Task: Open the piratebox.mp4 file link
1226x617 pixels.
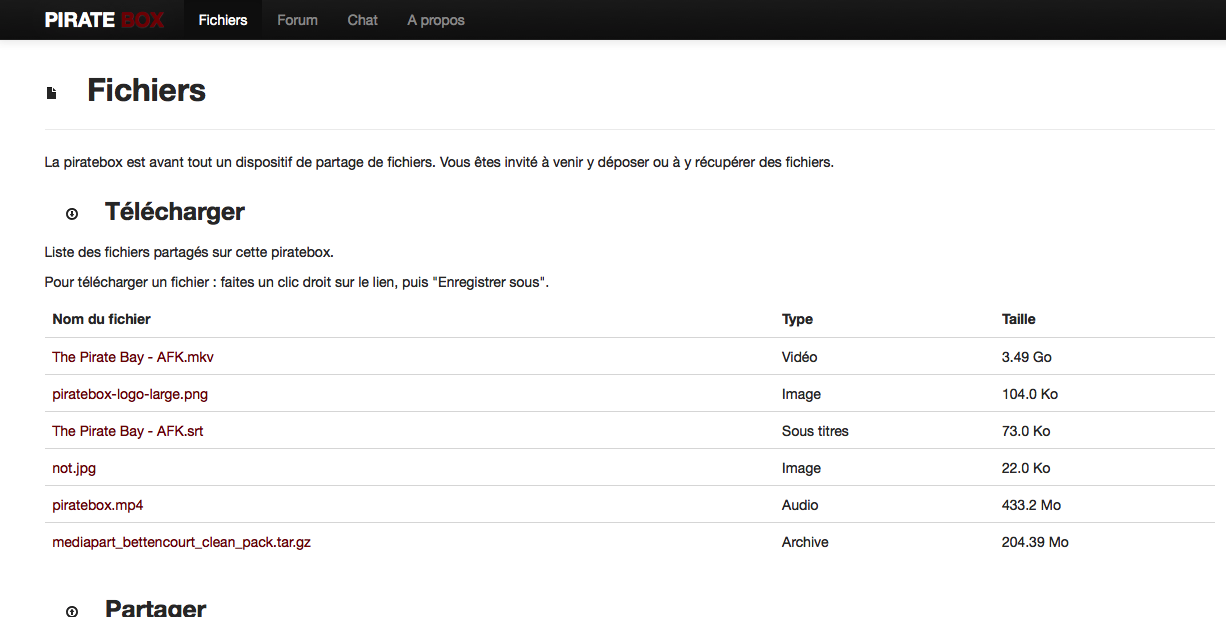Action: 98,505
